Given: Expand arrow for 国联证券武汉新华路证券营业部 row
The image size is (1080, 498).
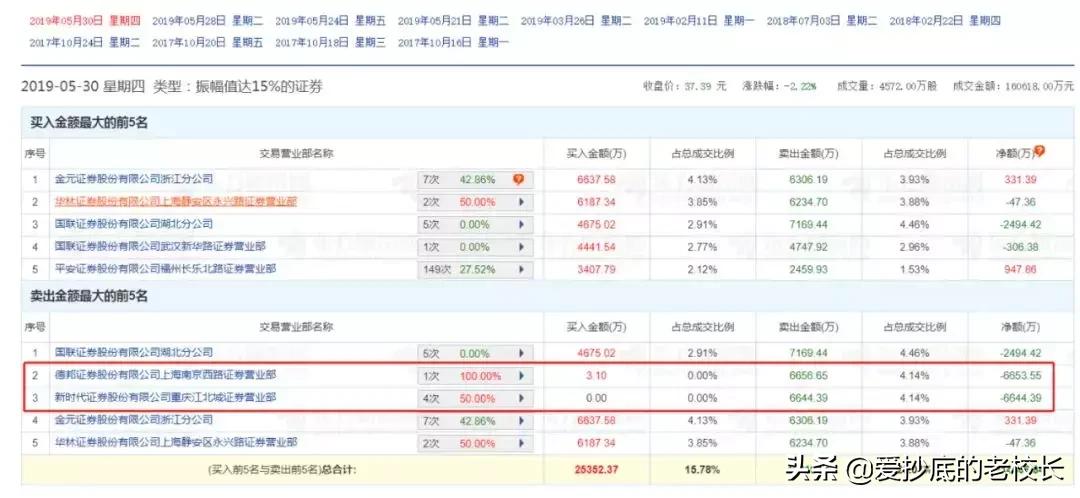Looking at the screenshot, I should [521, 247].
